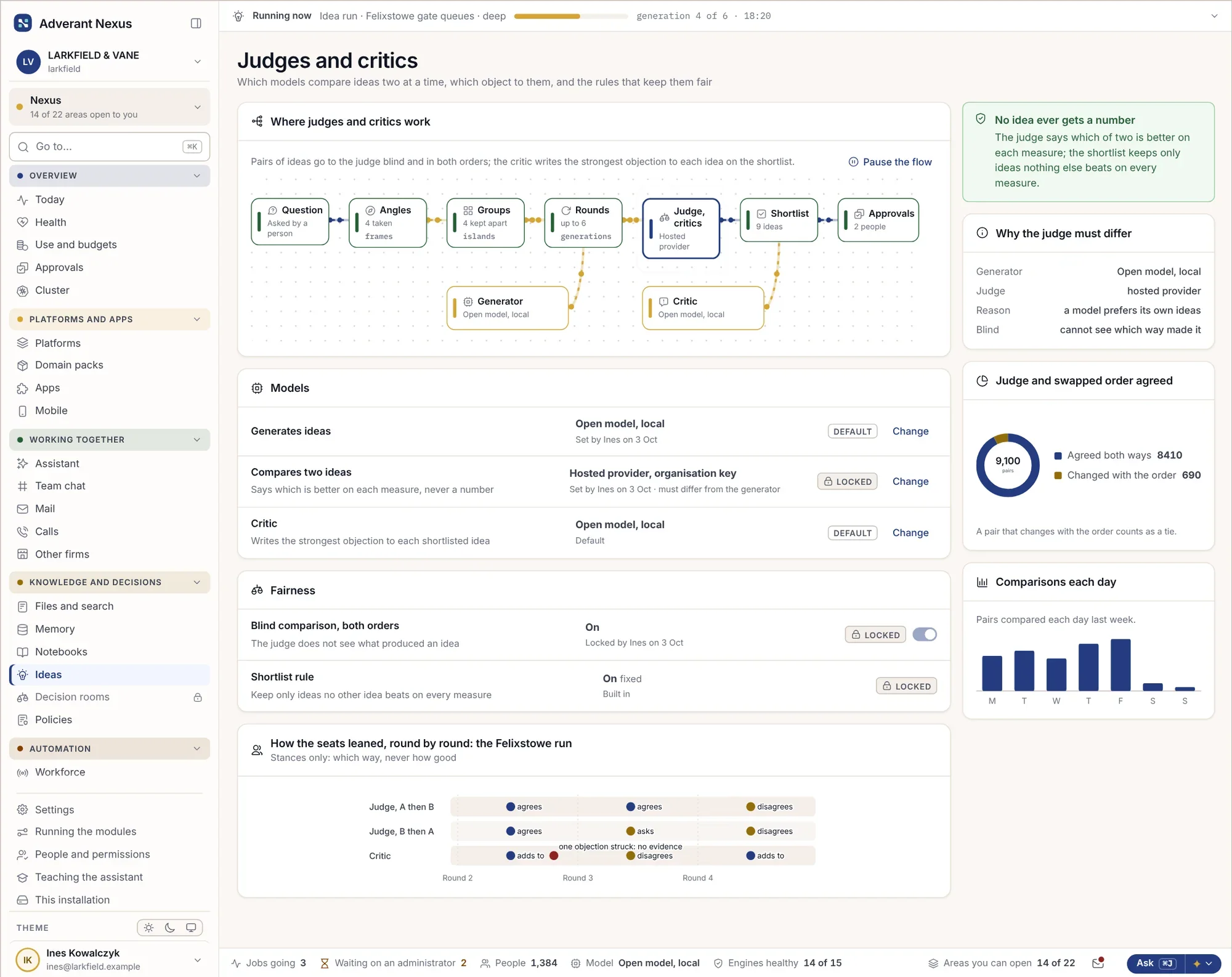This screenshot has height=977, width=1232.
Task: Open the Memory page
Action: click(x=110, y=629)
